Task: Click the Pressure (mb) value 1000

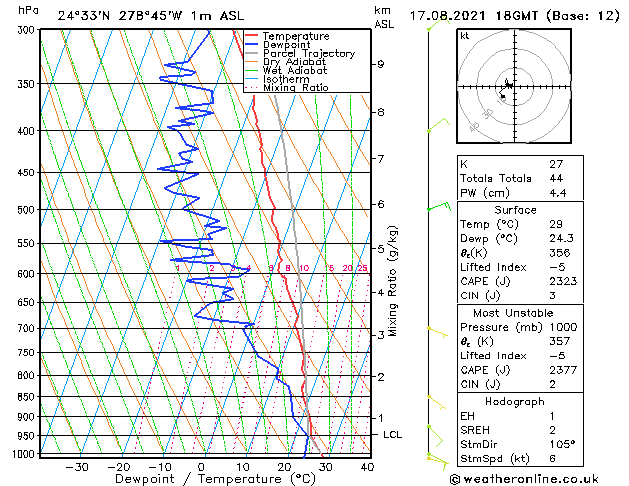Action: [x=563, y=327]
